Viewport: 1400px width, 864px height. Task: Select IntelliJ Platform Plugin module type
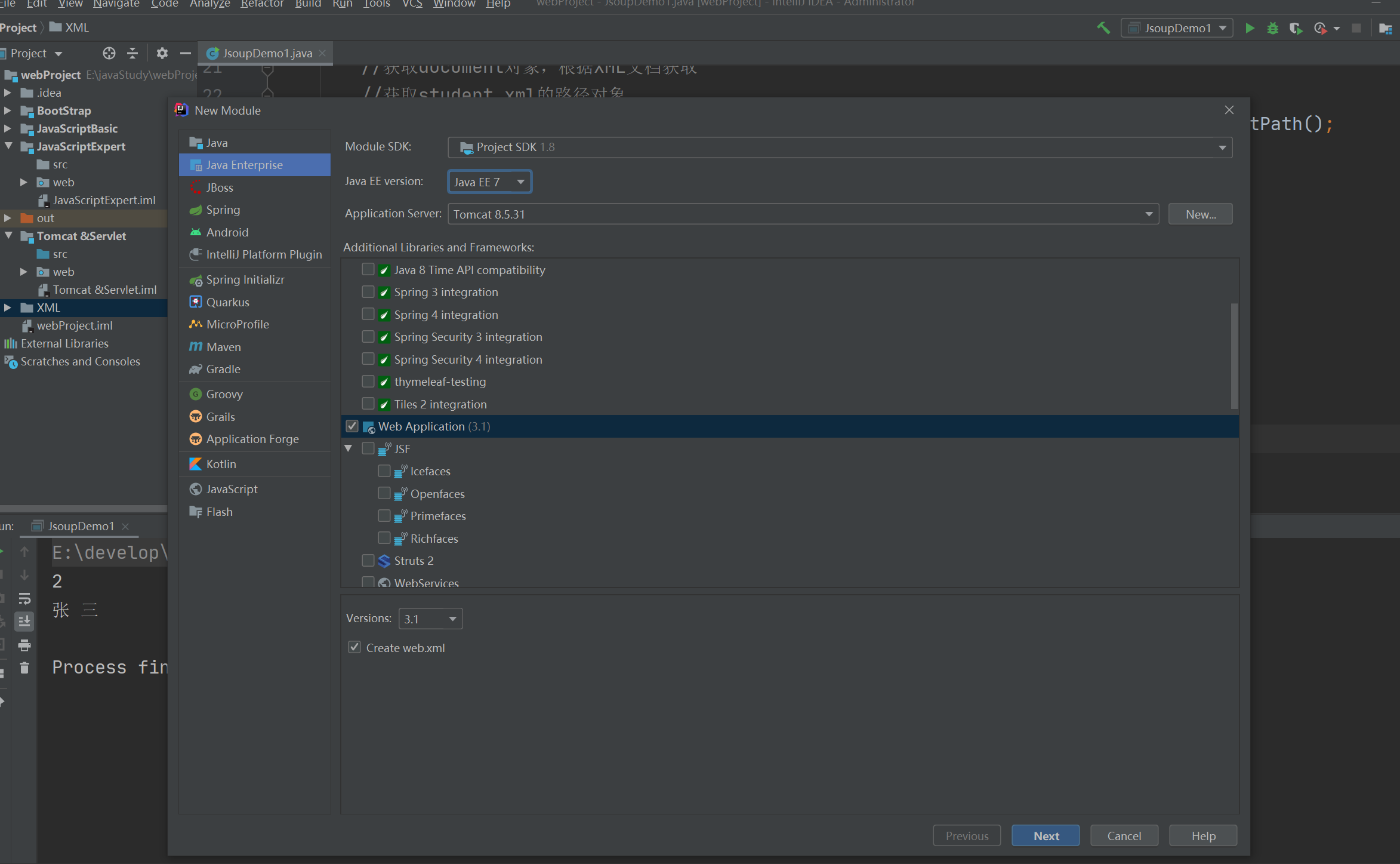coord(255,254)
